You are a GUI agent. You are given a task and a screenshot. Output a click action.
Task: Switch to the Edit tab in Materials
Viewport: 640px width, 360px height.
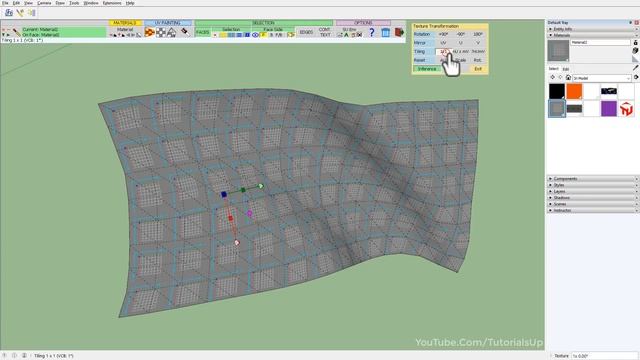(566, 69)
